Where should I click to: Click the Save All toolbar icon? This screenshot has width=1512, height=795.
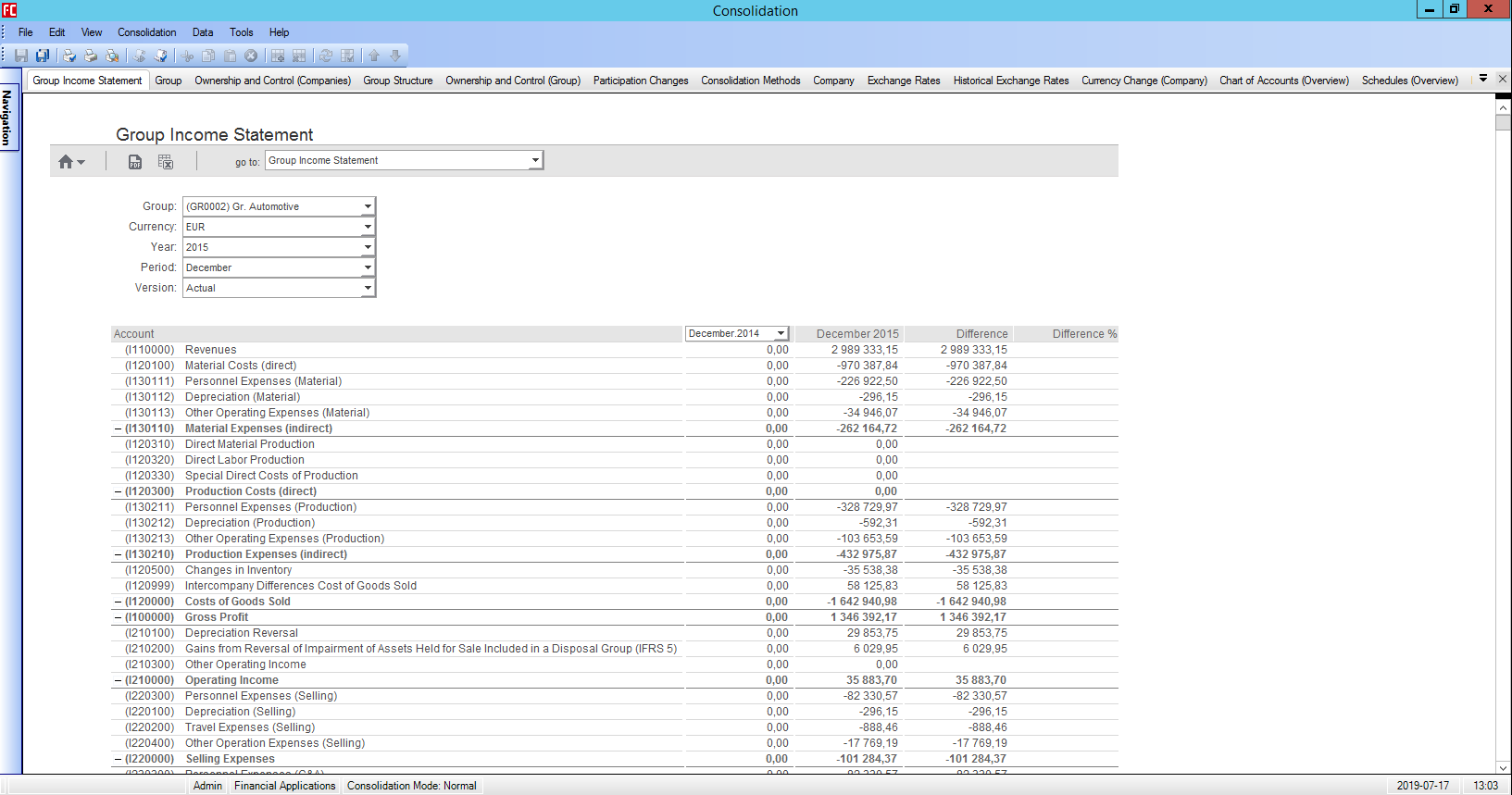[x=42, y=56]
